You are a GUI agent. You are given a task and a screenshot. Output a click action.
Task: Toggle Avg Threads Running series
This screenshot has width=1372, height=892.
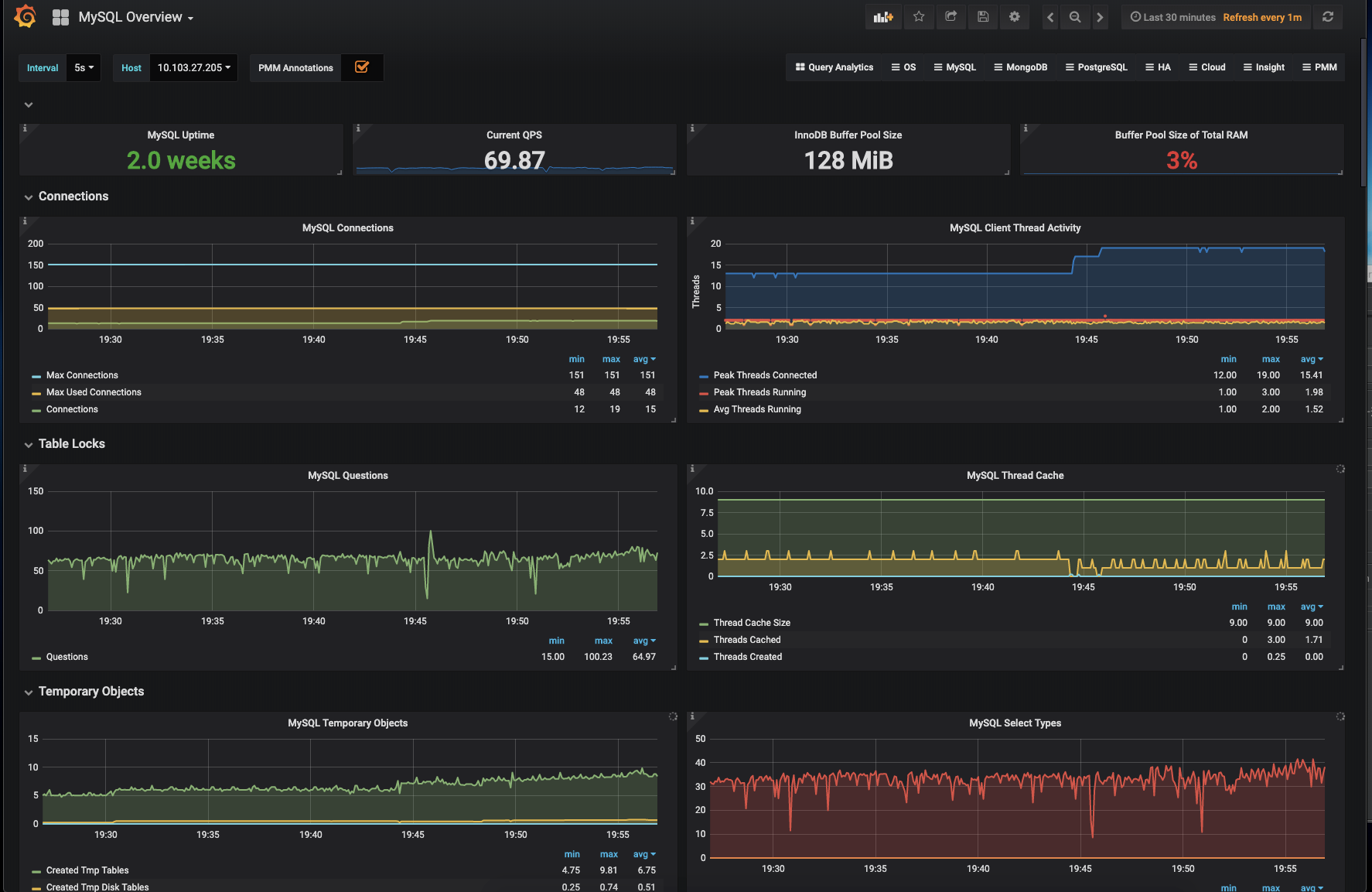[757, 409]
